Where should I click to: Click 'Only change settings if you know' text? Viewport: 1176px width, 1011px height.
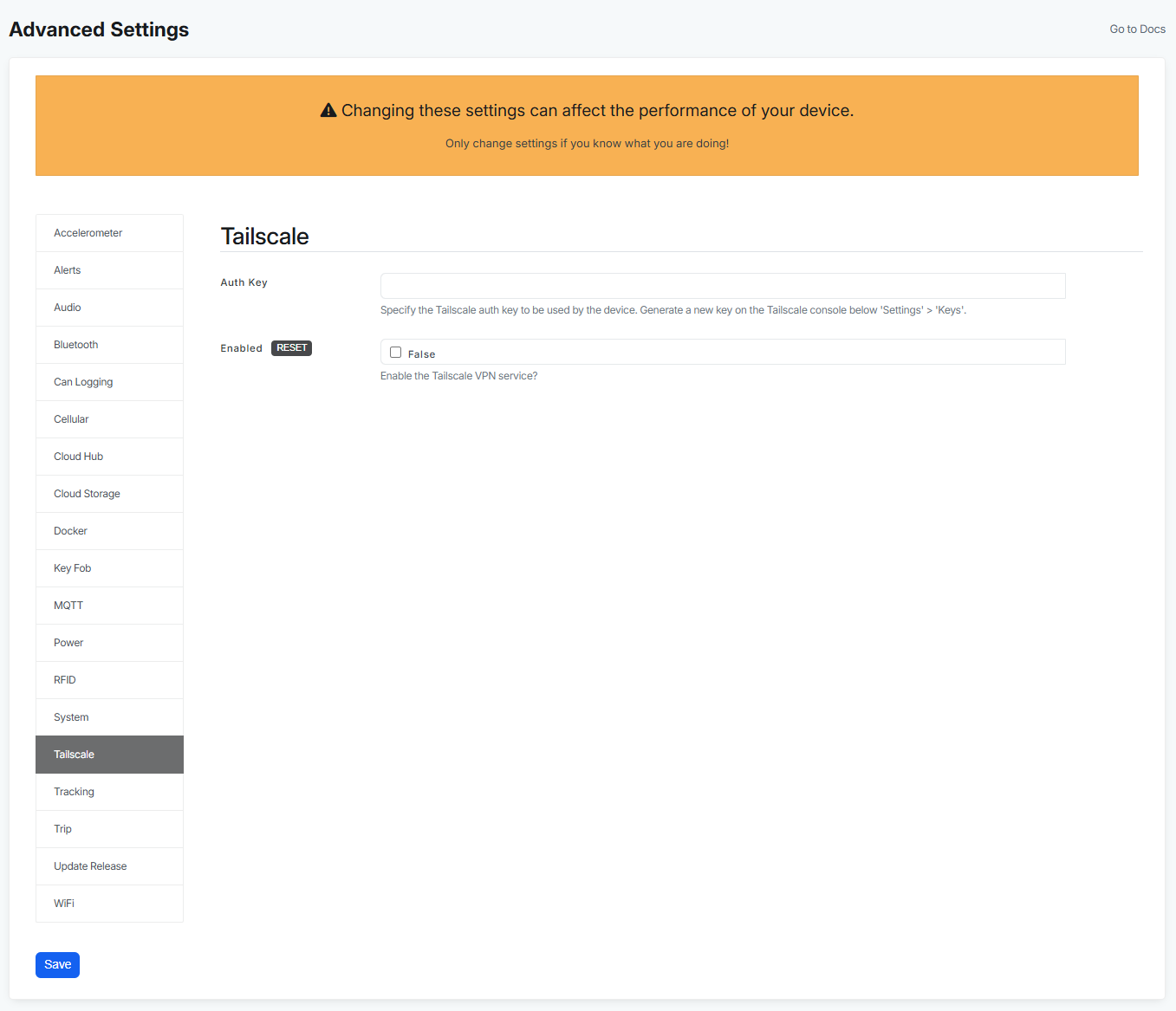587,144
